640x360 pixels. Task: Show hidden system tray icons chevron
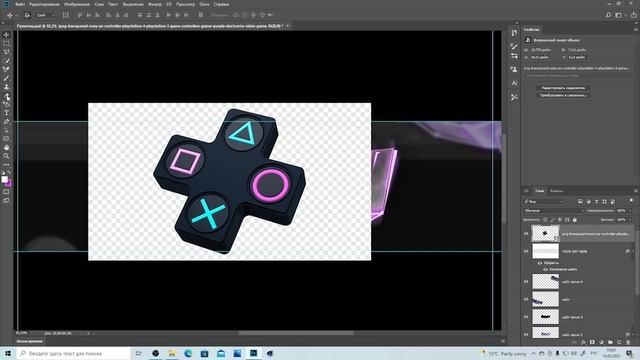click(x=533, y=353)
